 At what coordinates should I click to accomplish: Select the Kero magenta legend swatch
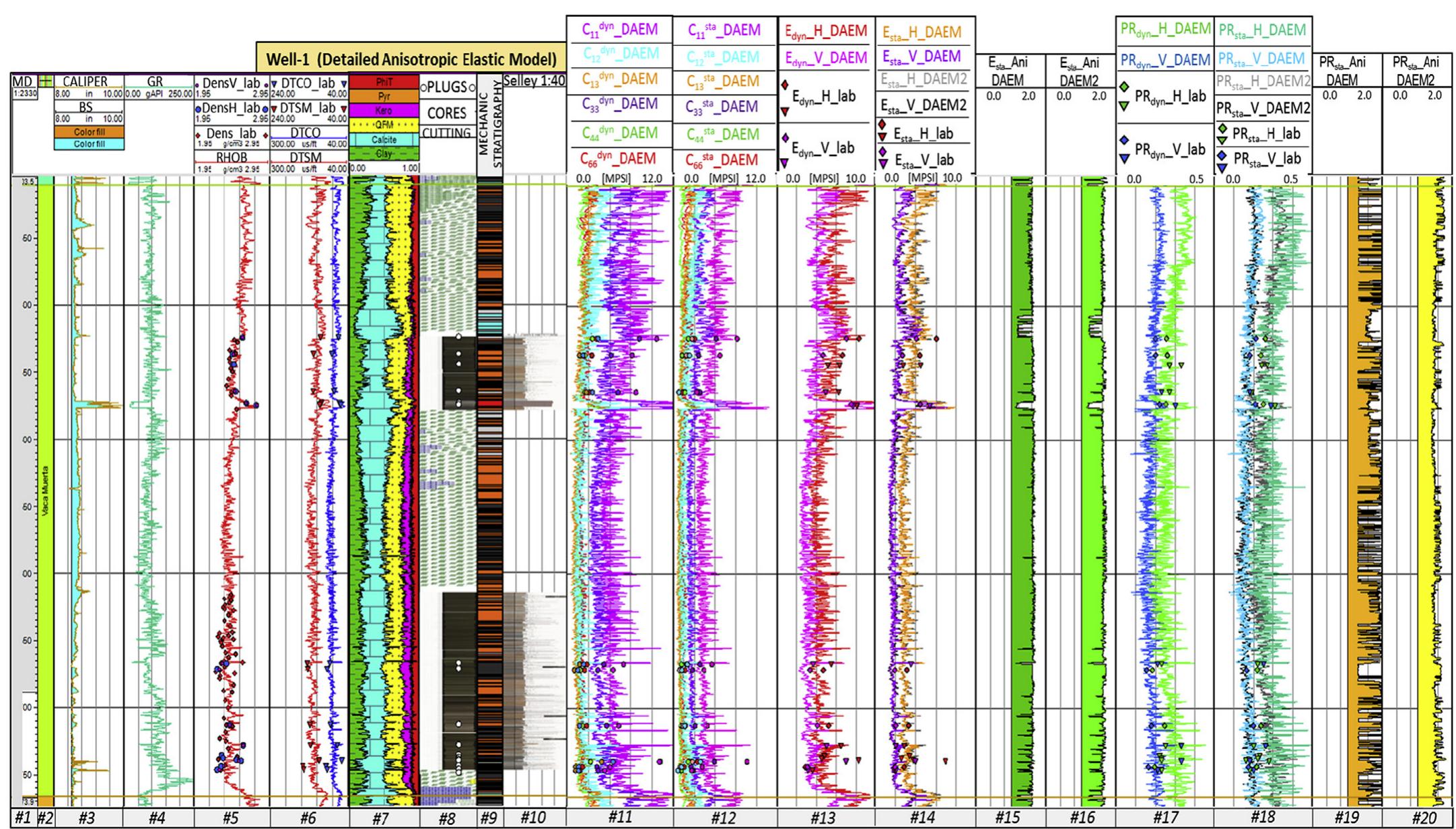[x=384, y=110]
